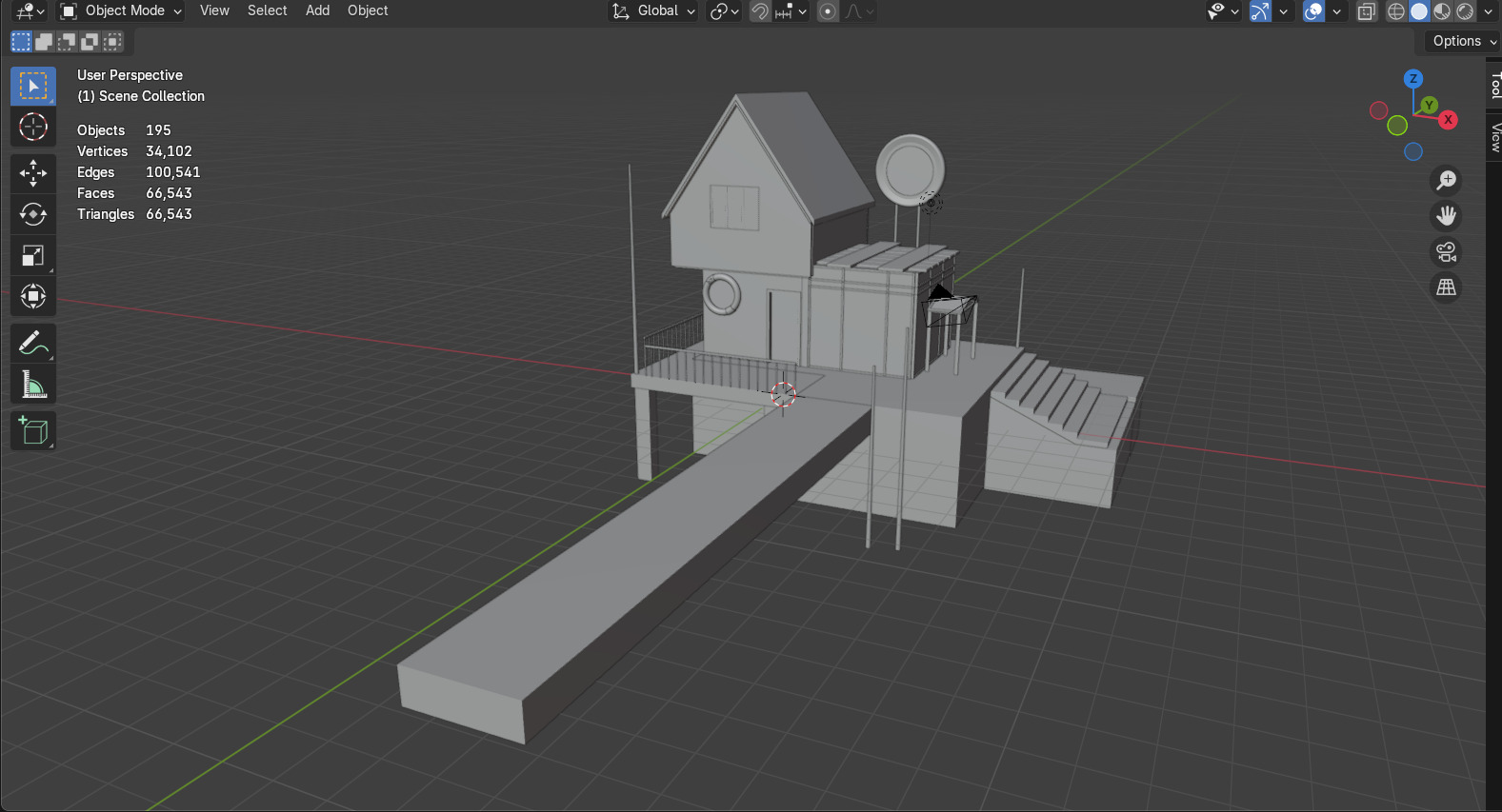Switch to Solid viewport shading
The height and width of the screenshot is (812, 1502).
tap(1419, 11)
